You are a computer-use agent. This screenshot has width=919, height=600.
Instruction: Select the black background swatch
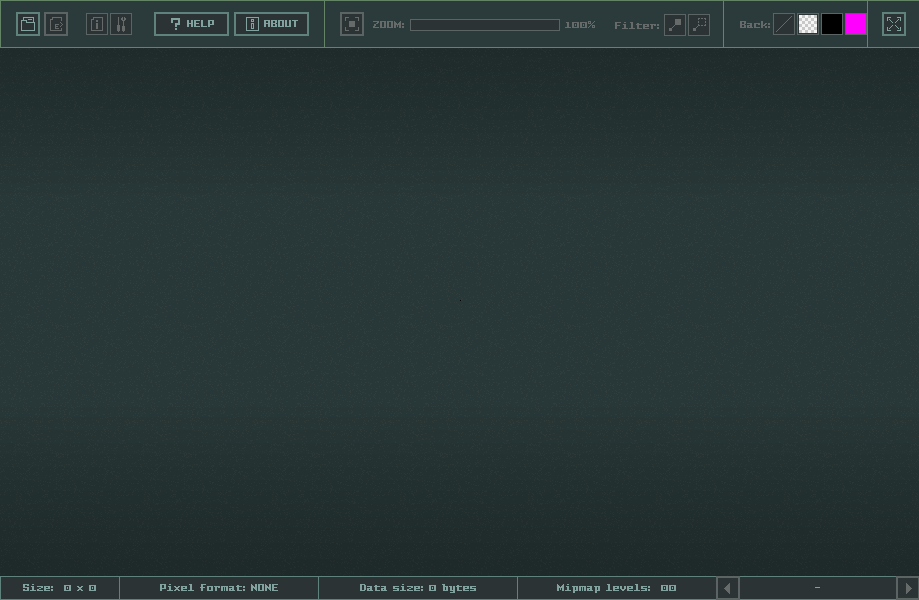832,24
